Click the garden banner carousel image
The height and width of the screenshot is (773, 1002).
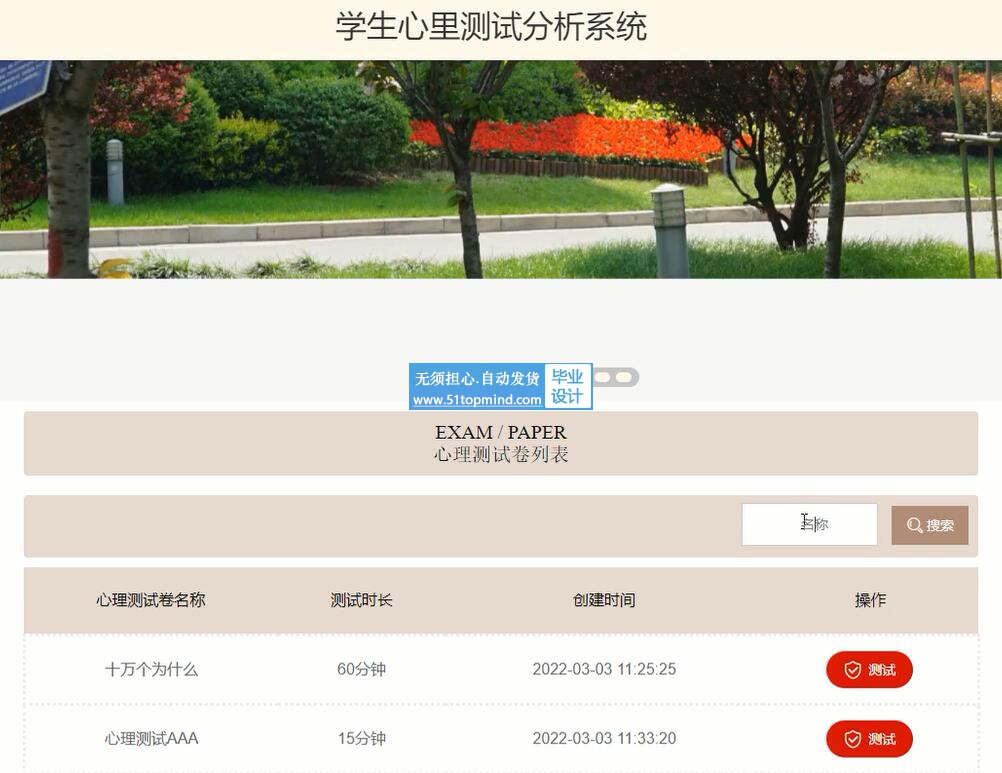point(500,170)
